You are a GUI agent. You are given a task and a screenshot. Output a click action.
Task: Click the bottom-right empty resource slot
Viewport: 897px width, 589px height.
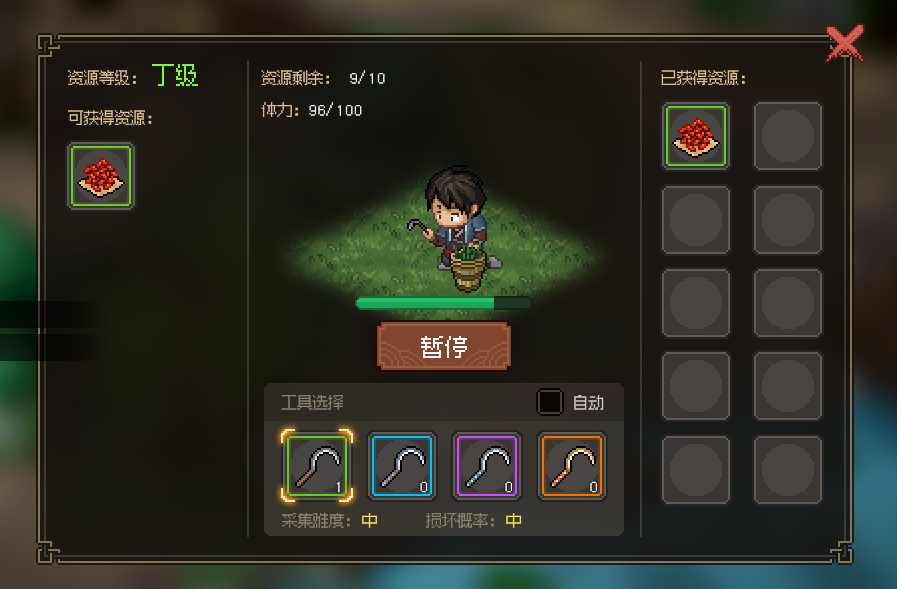[788, 470]
